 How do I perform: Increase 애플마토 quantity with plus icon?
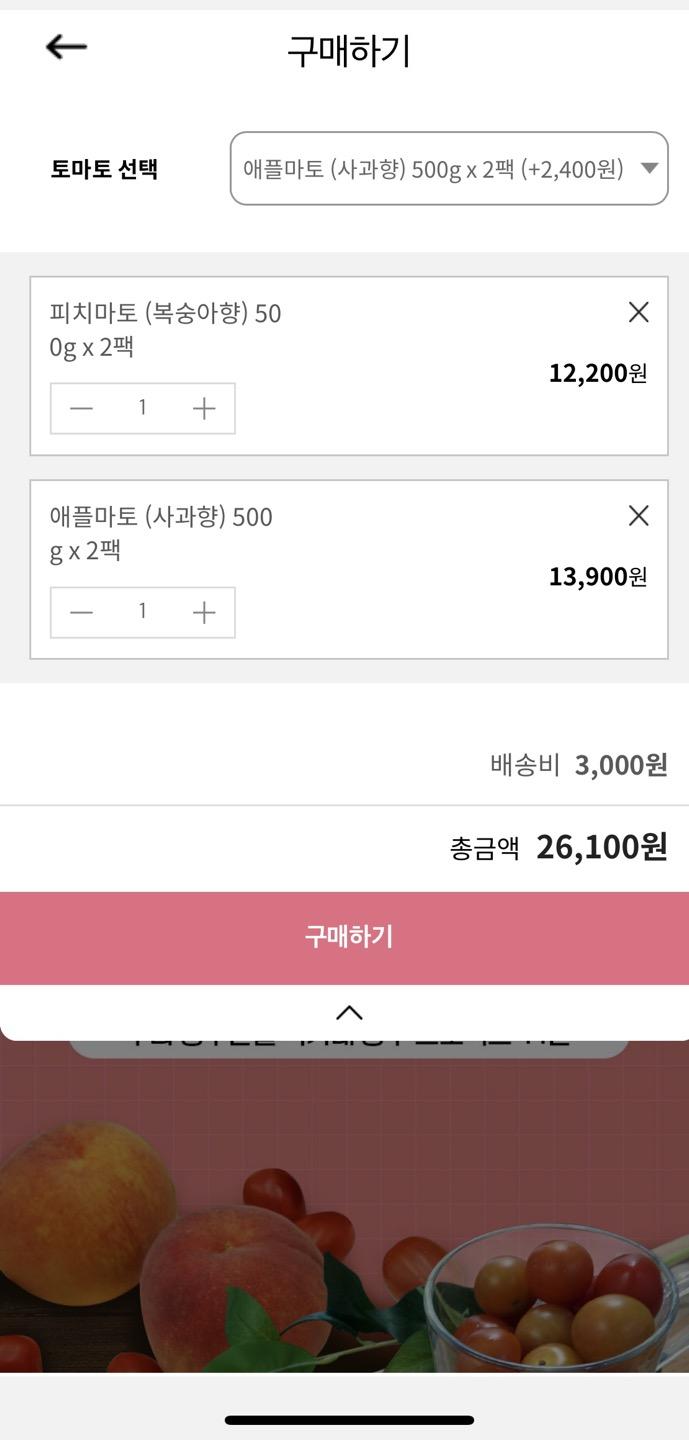204,612
